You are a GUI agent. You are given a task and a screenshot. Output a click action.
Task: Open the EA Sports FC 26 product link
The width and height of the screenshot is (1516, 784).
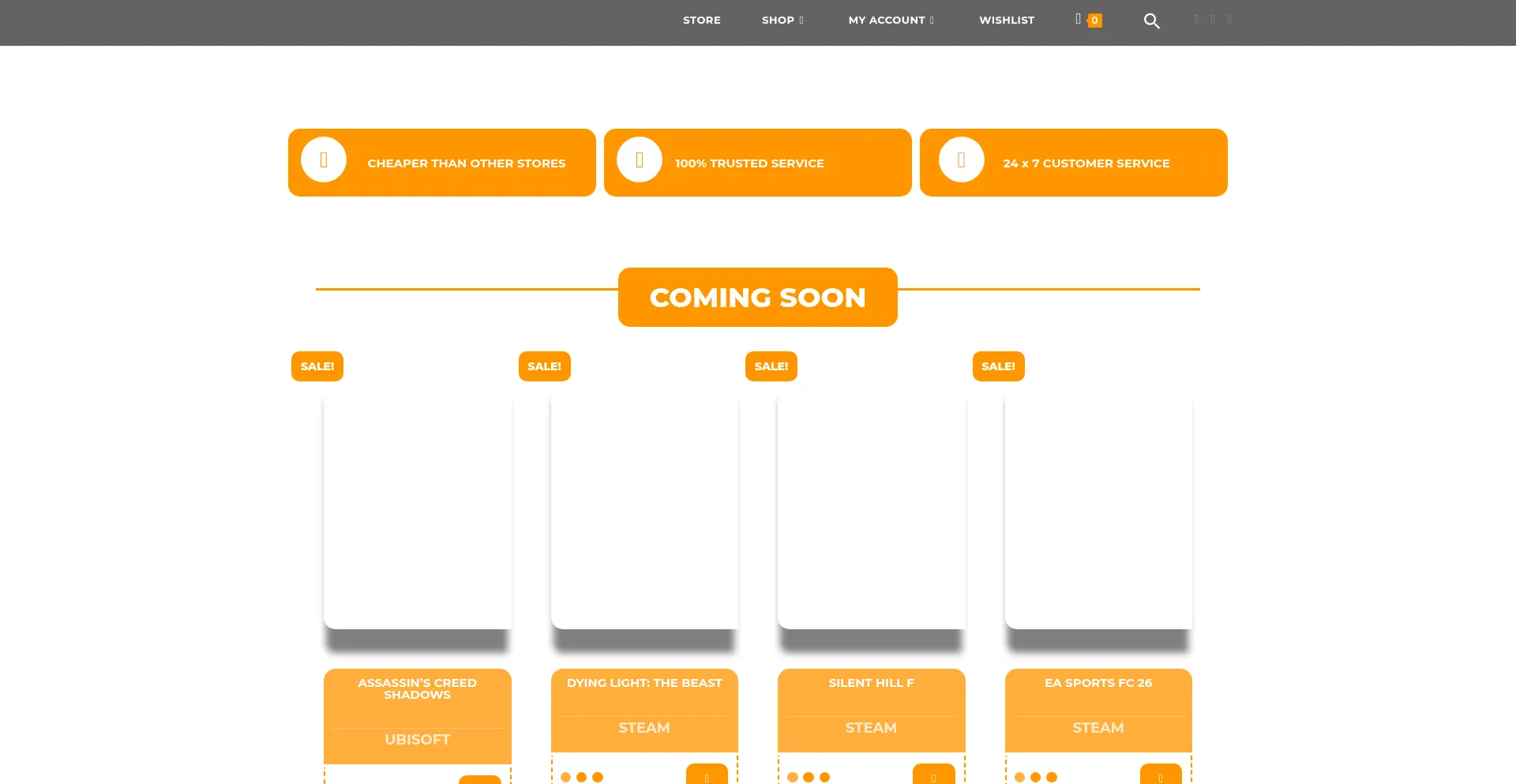point(1098,683)
